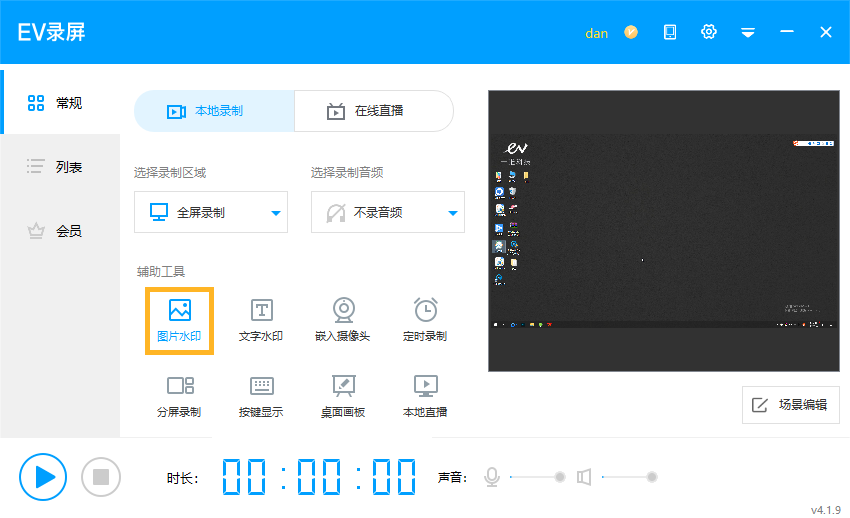Open the 桌面画板 desktop drawing board
The image size is (850, 518).
click(343, 397)
